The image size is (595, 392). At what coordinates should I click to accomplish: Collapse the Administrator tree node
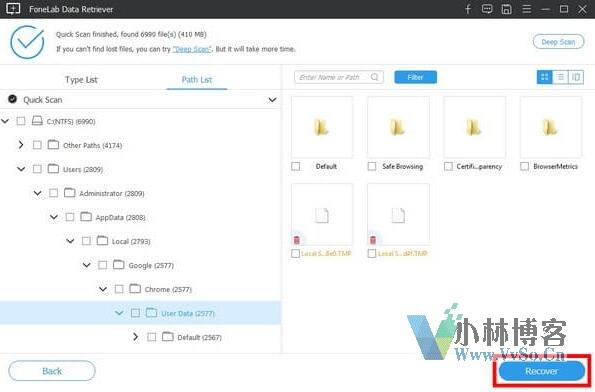pyautogui.click(x=38, y=193)
